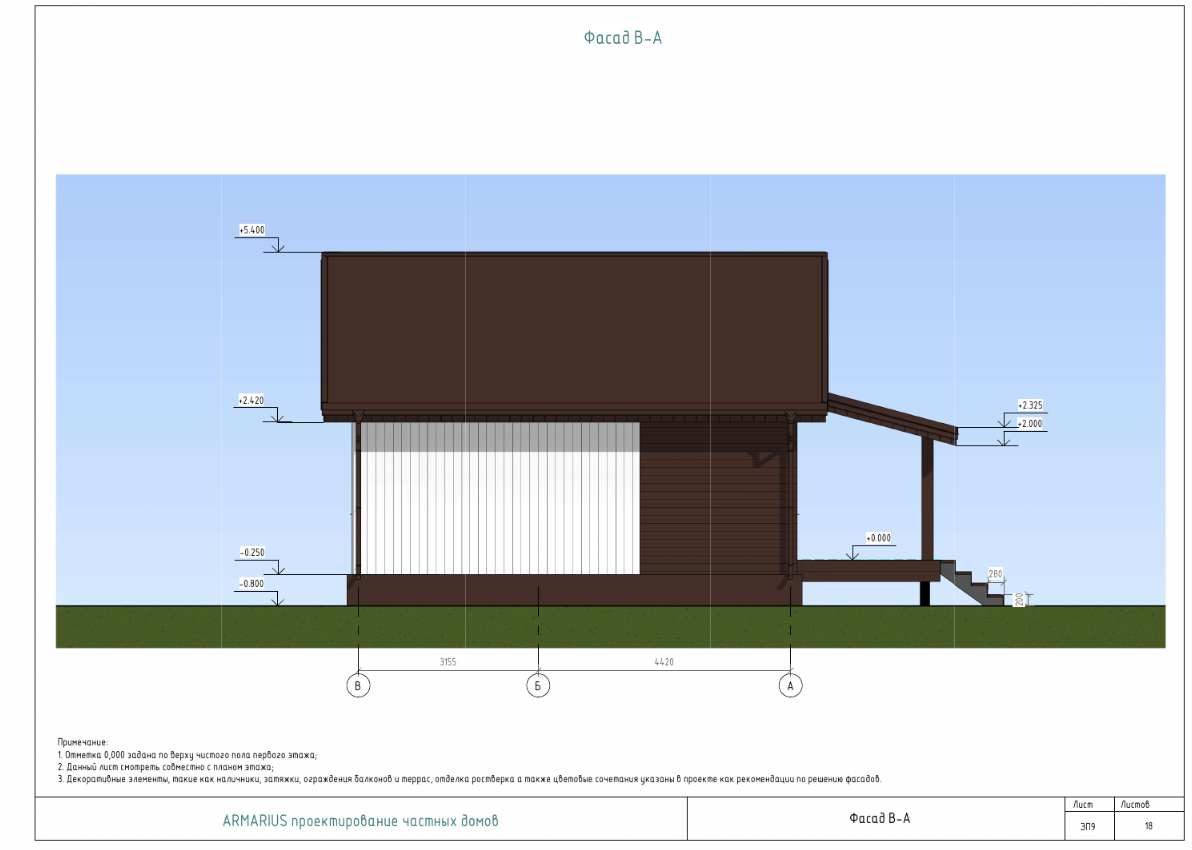Screen dimensions: 1192x850
Task: Click the 280 stair tread dimension
Action: pyautogui.click(x=995, y=574)
